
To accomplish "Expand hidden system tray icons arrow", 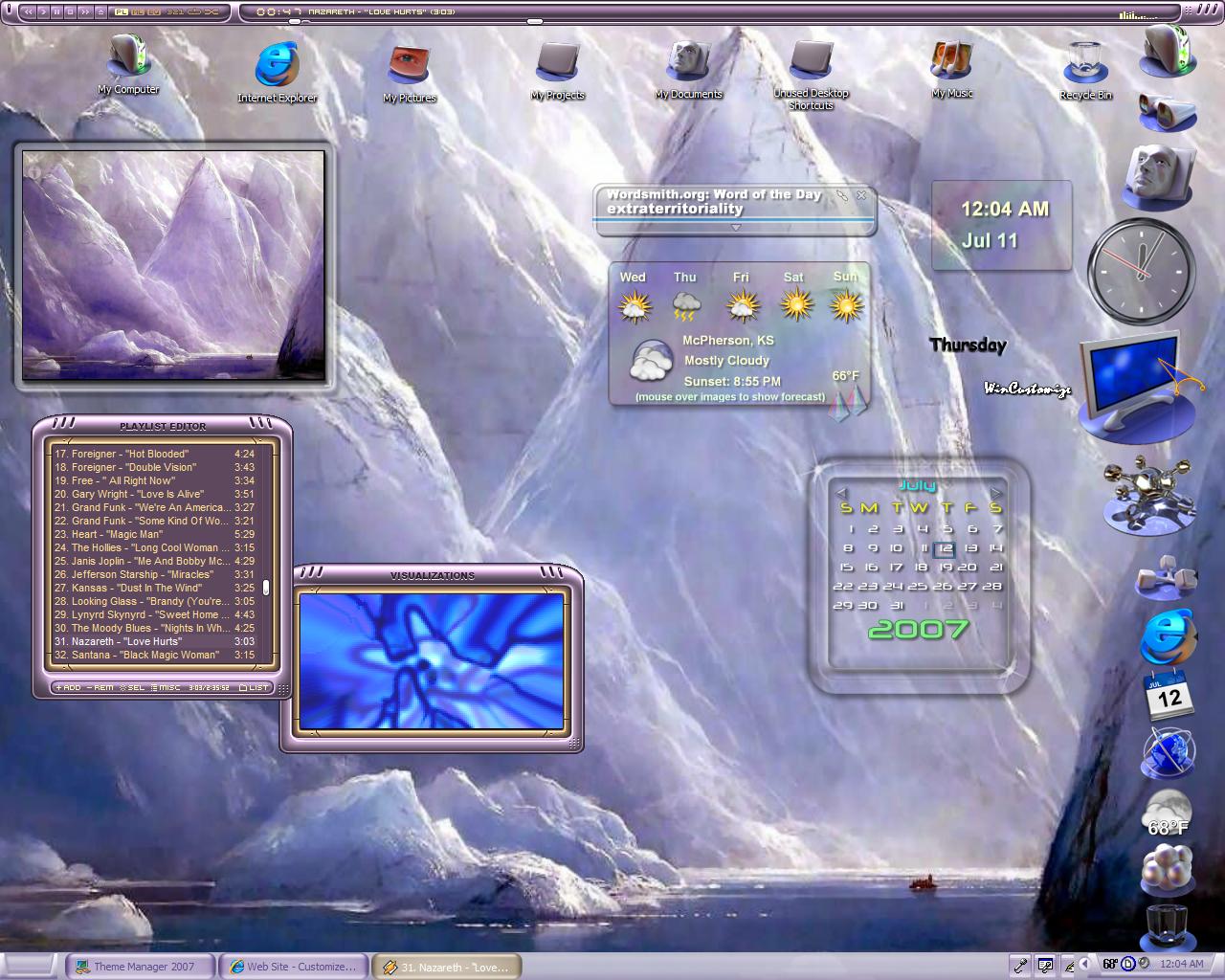I will click(x=1084, y=964).
